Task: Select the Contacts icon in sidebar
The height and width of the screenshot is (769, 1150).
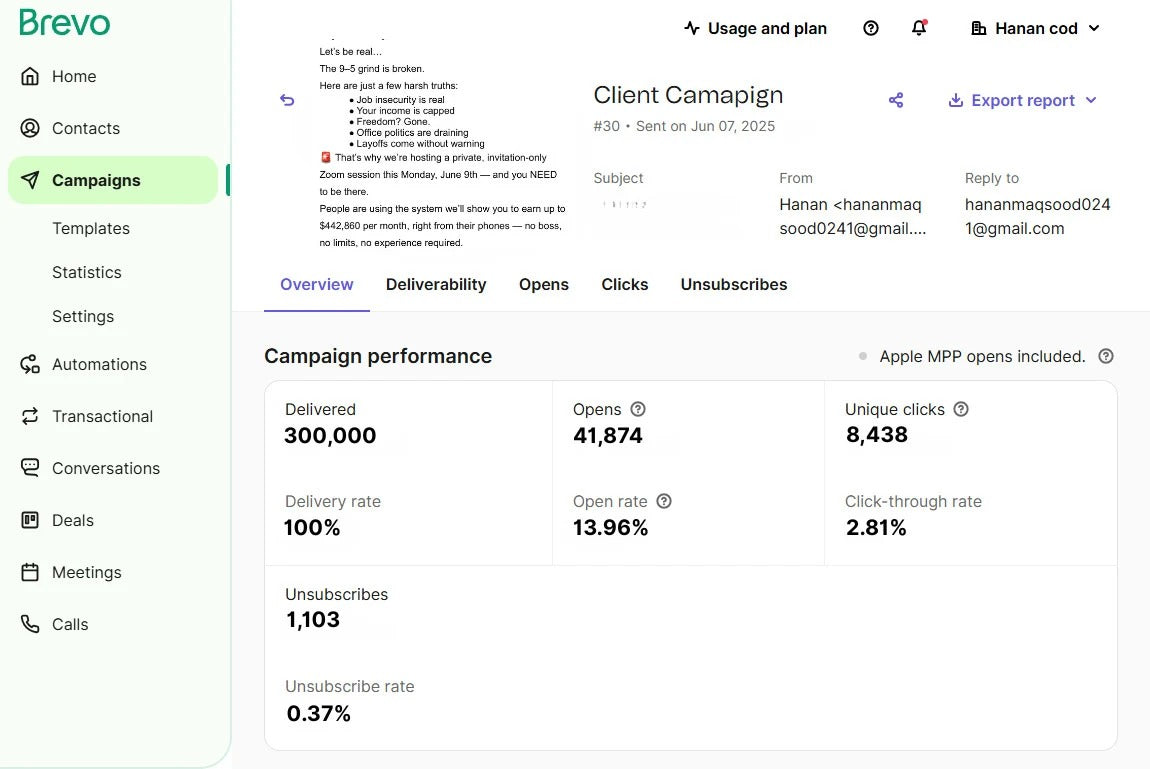Action: pos(29,128)
